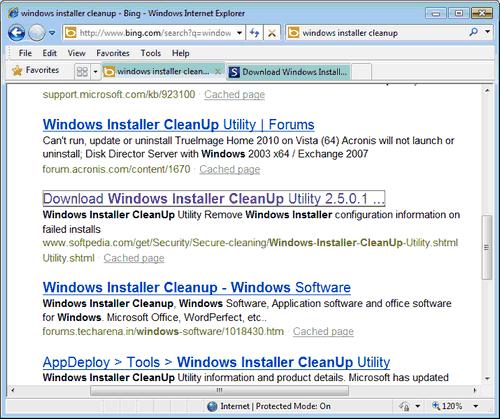The height and width of the screenshot is (419, 500).
Task: Open Windows Installer CleanUp Utility Forums link
Action: [178, 125]
